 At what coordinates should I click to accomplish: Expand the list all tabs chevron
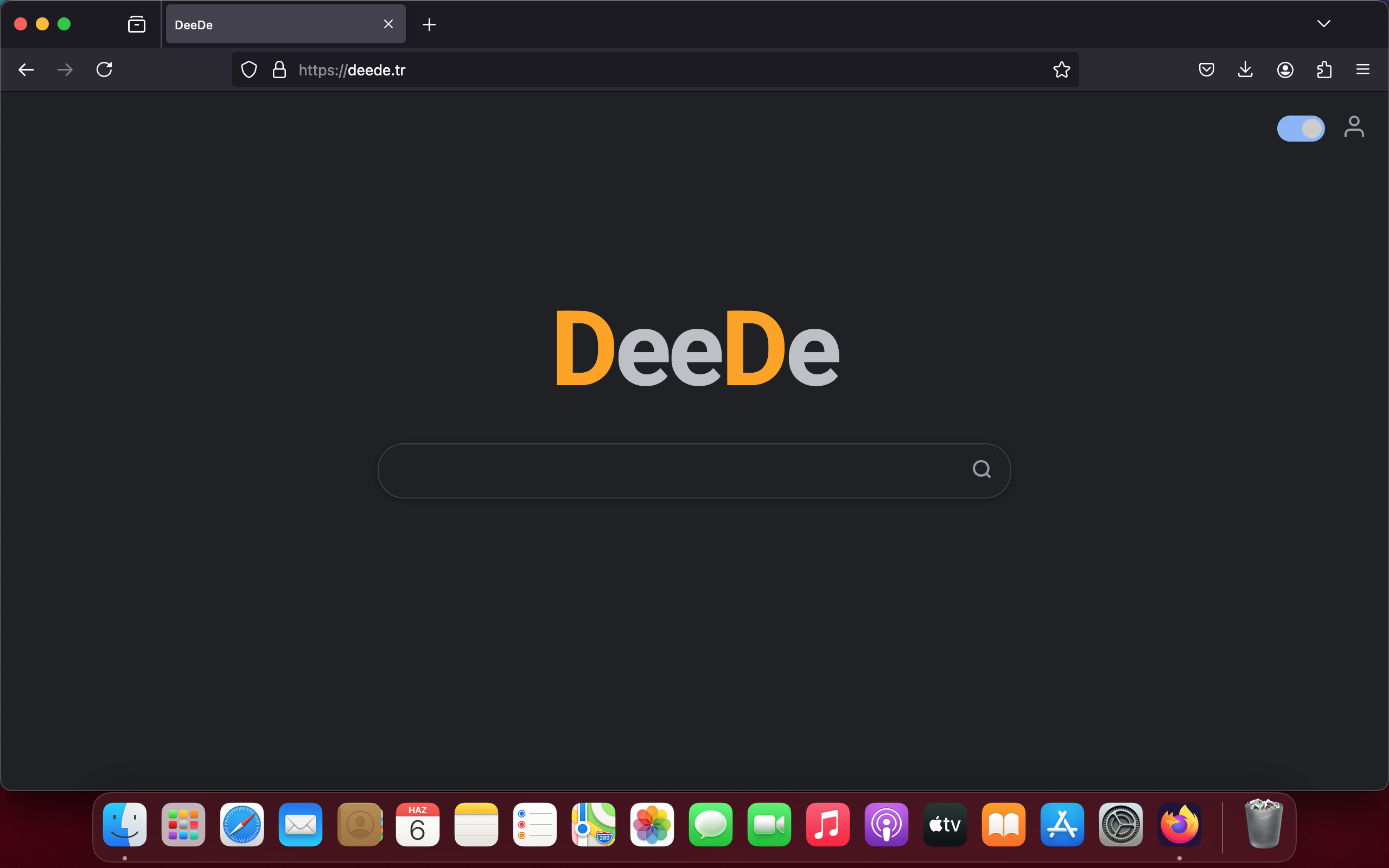1323,24
